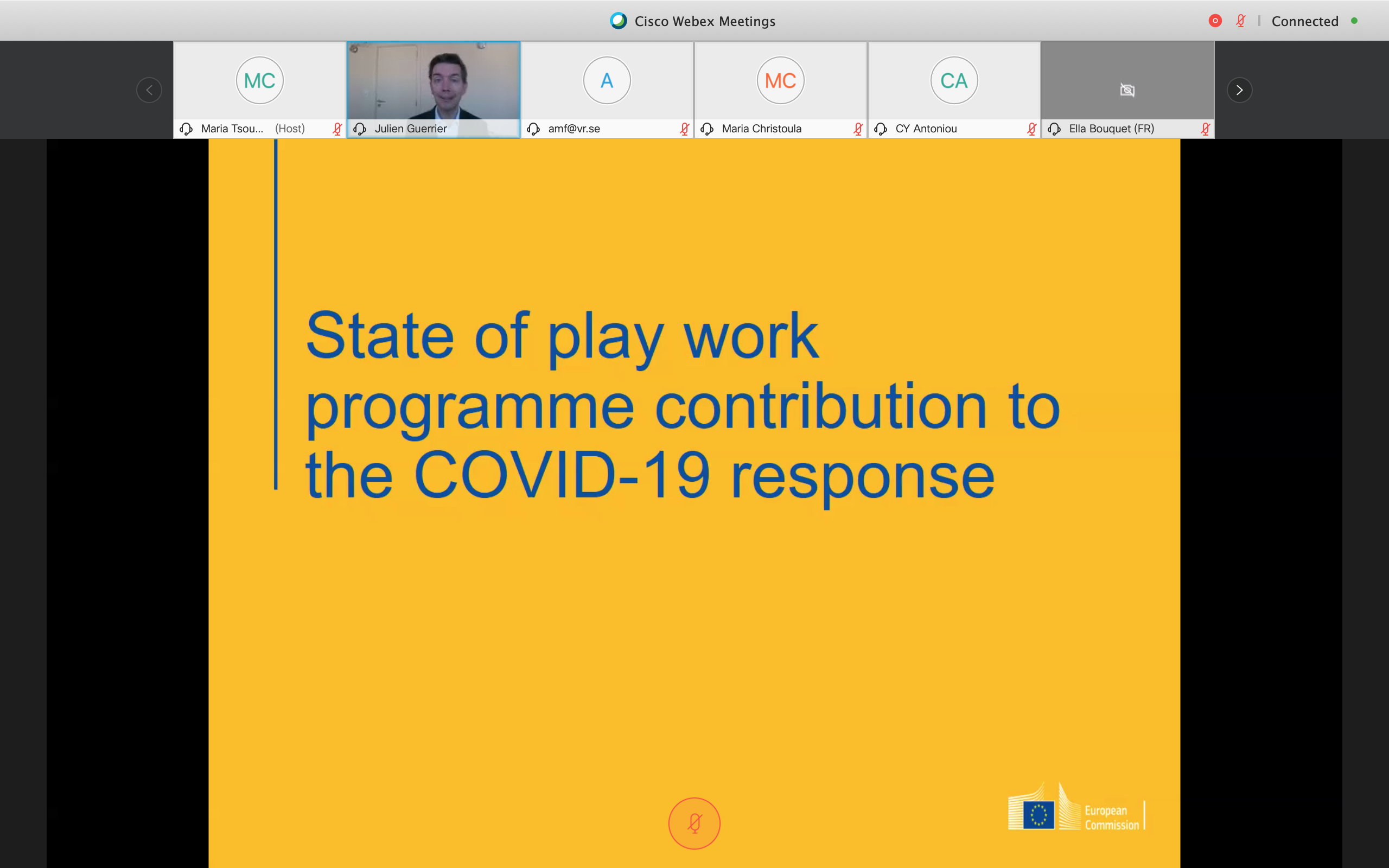
Task: Click the CA avatar for CY Antoniou
Action: [954, 80]
